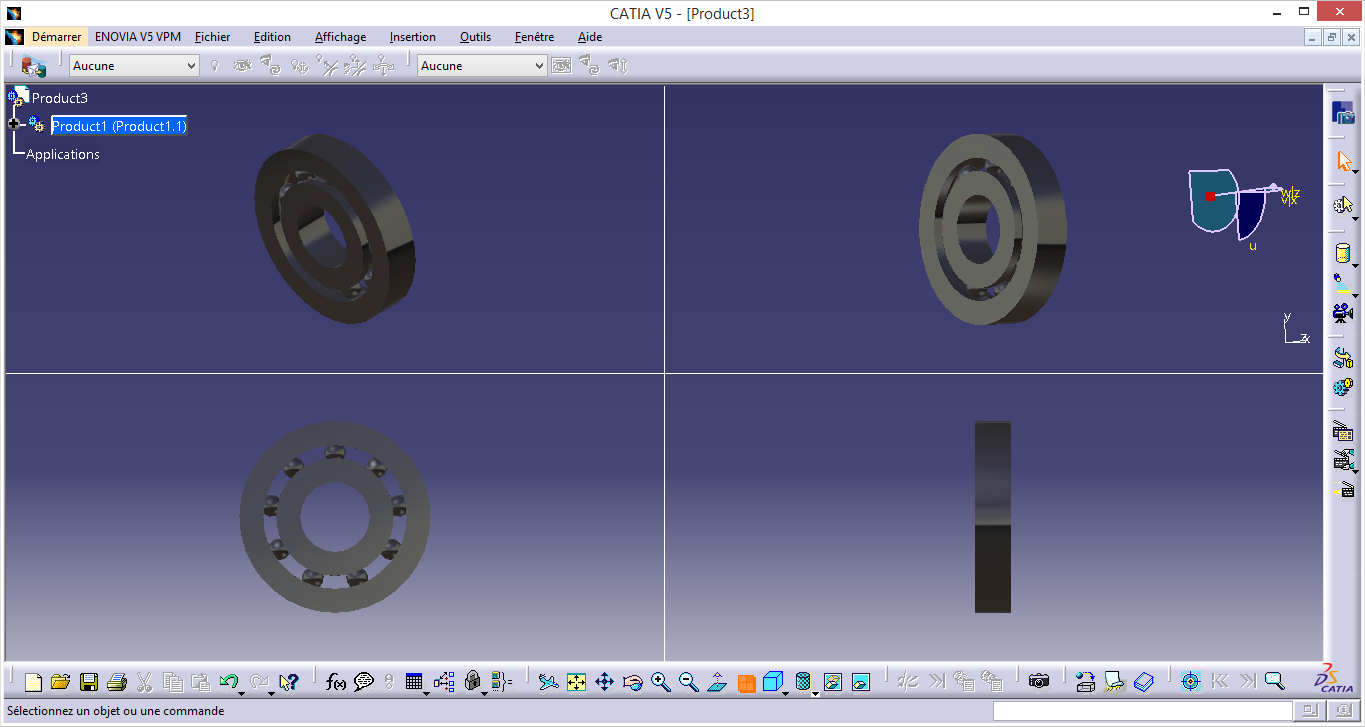
Task: Select Product3 root in tree
Action: [60, 98]
